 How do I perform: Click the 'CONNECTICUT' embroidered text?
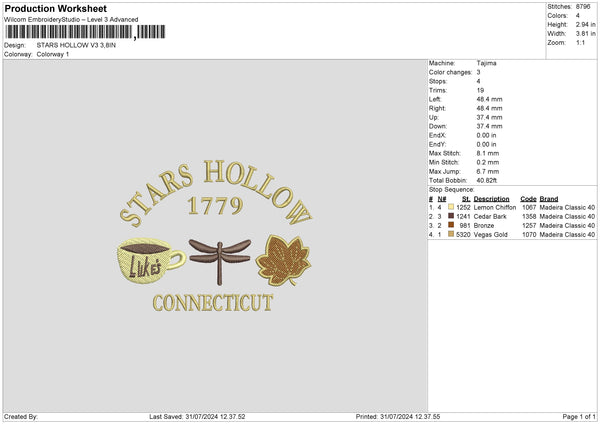213,303
